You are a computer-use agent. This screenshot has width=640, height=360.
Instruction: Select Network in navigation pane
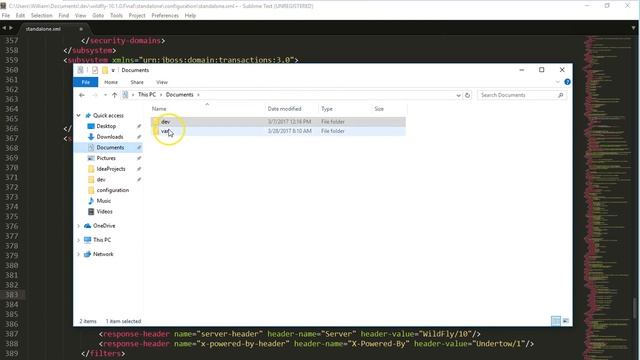(103, 254)
